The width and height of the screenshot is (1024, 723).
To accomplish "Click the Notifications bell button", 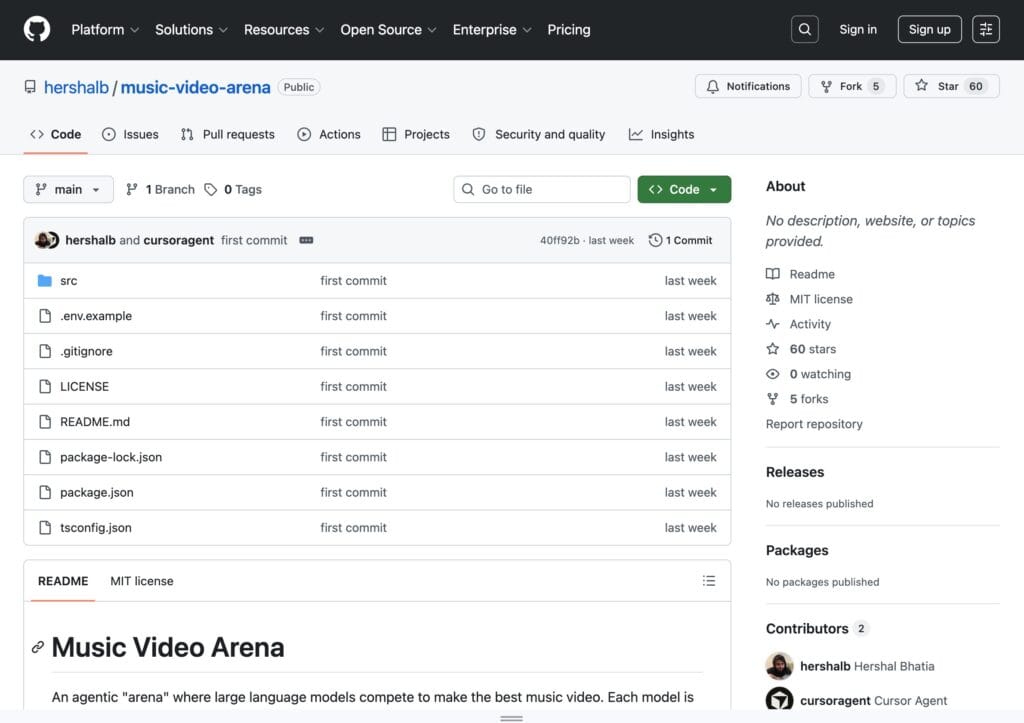I will pos(748,86).
